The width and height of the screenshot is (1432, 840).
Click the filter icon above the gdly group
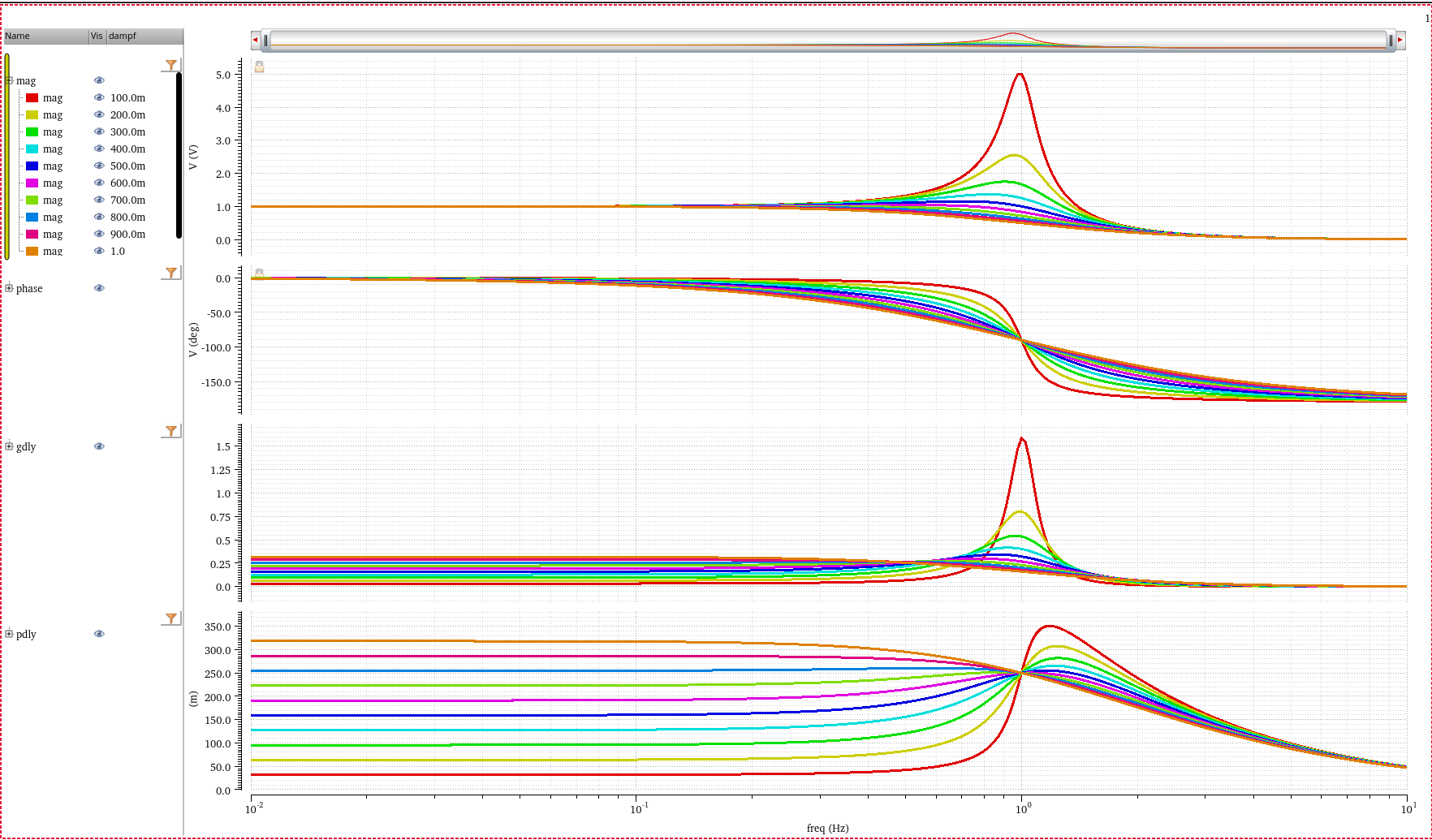click(x=170, y=431)
